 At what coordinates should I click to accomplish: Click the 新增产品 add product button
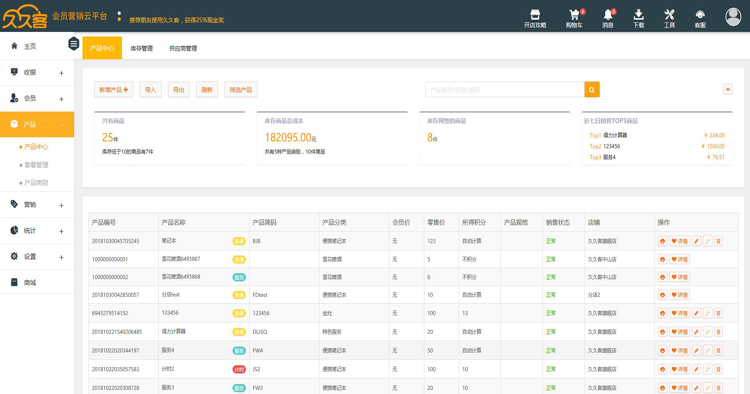coord(113,89)
